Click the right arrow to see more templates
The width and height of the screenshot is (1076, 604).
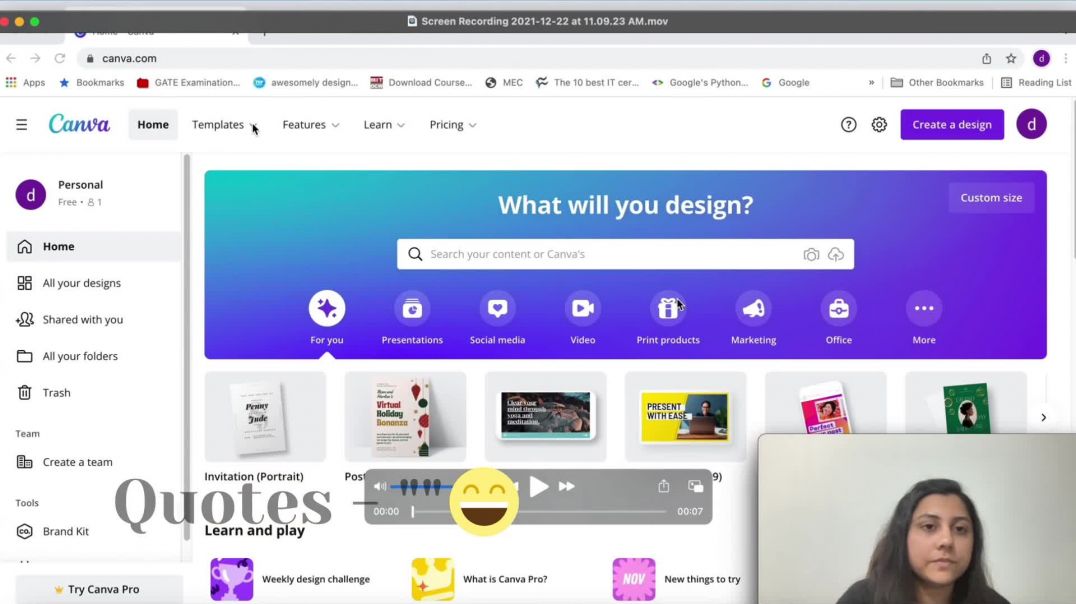(x=1043, y=417)
